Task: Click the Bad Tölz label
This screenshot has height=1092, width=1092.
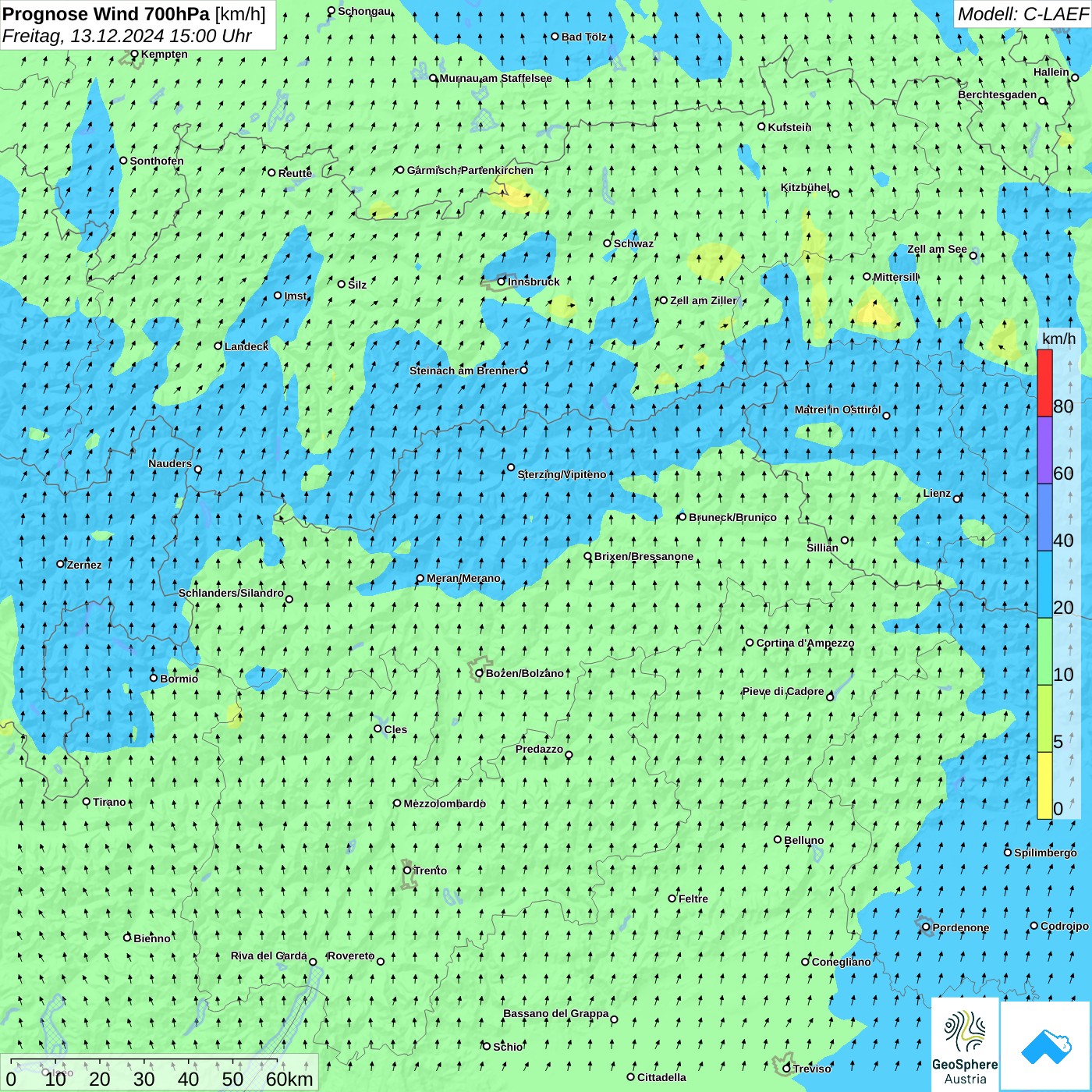Action: click(584, 37)
